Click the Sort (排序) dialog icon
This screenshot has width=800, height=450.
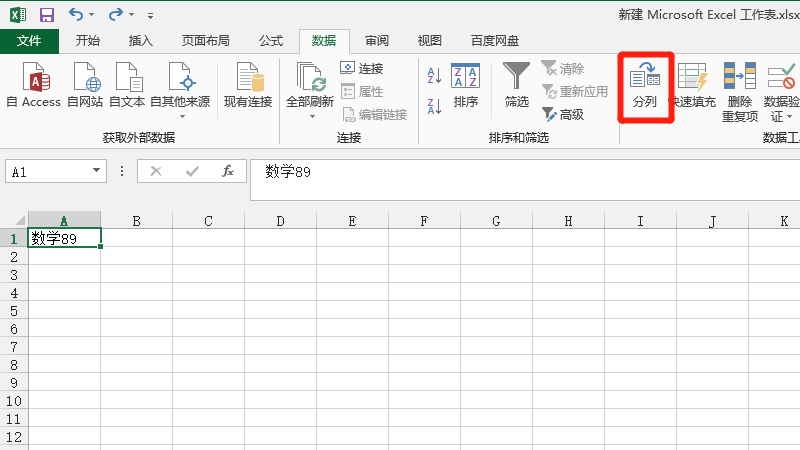click(465, 86)
